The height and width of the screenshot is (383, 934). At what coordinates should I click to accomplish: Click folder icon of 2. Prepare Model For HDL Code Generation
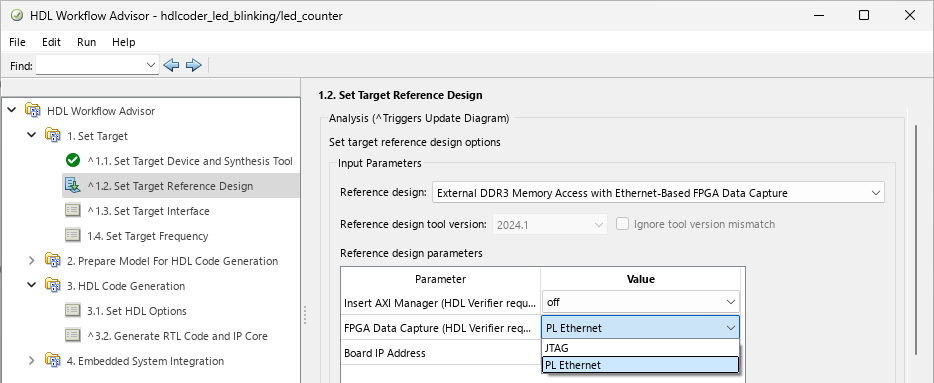pyautogui.click(x=53, y=261)
